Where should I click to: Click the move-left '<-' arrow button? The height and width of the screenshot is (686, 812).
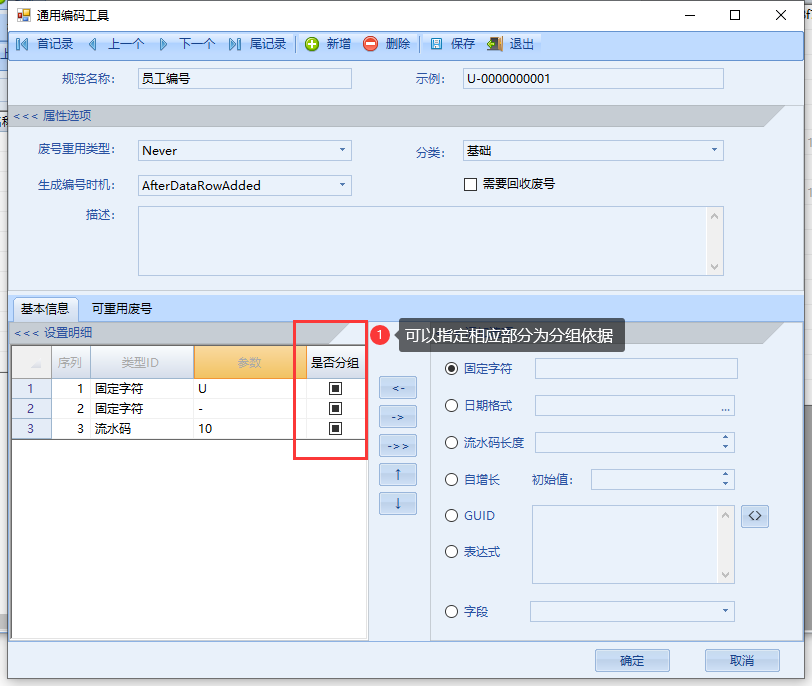click(398, 388)
